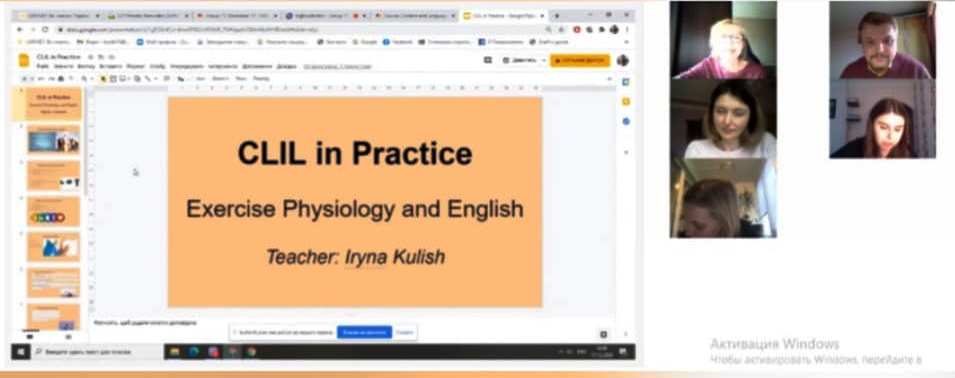Click the blue stop sharing button

point(364,332)
